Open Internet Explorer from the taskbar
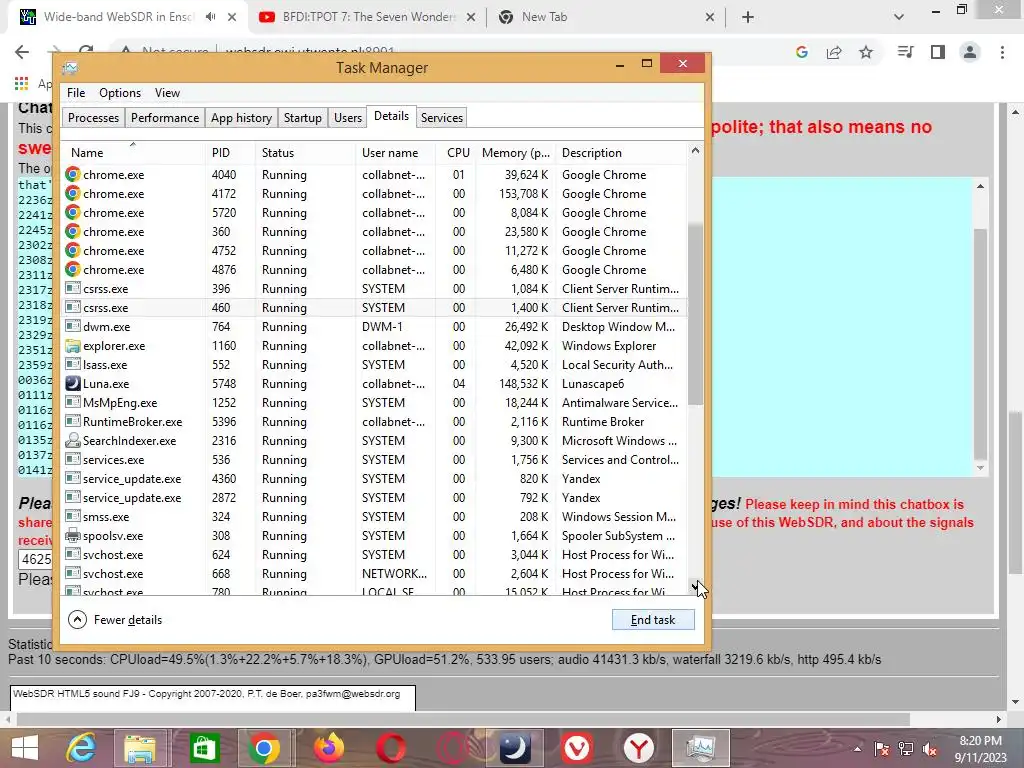Viewport: 1024px width, 768px height. coord(81,748)
